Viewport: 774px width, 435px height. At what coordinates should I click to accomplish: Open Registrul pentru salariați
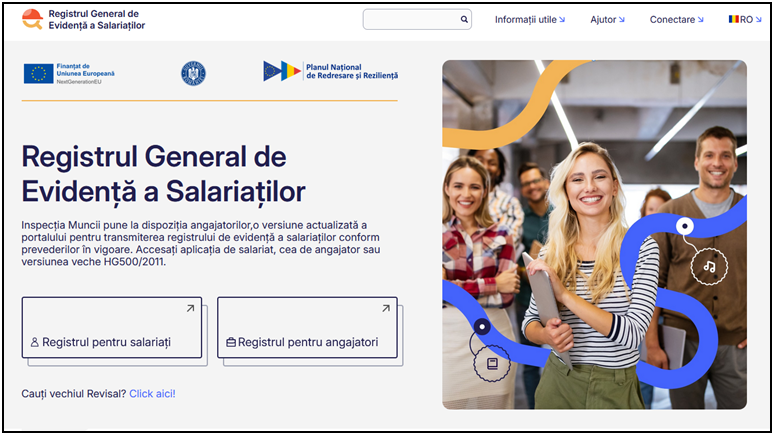pos(112,327)
